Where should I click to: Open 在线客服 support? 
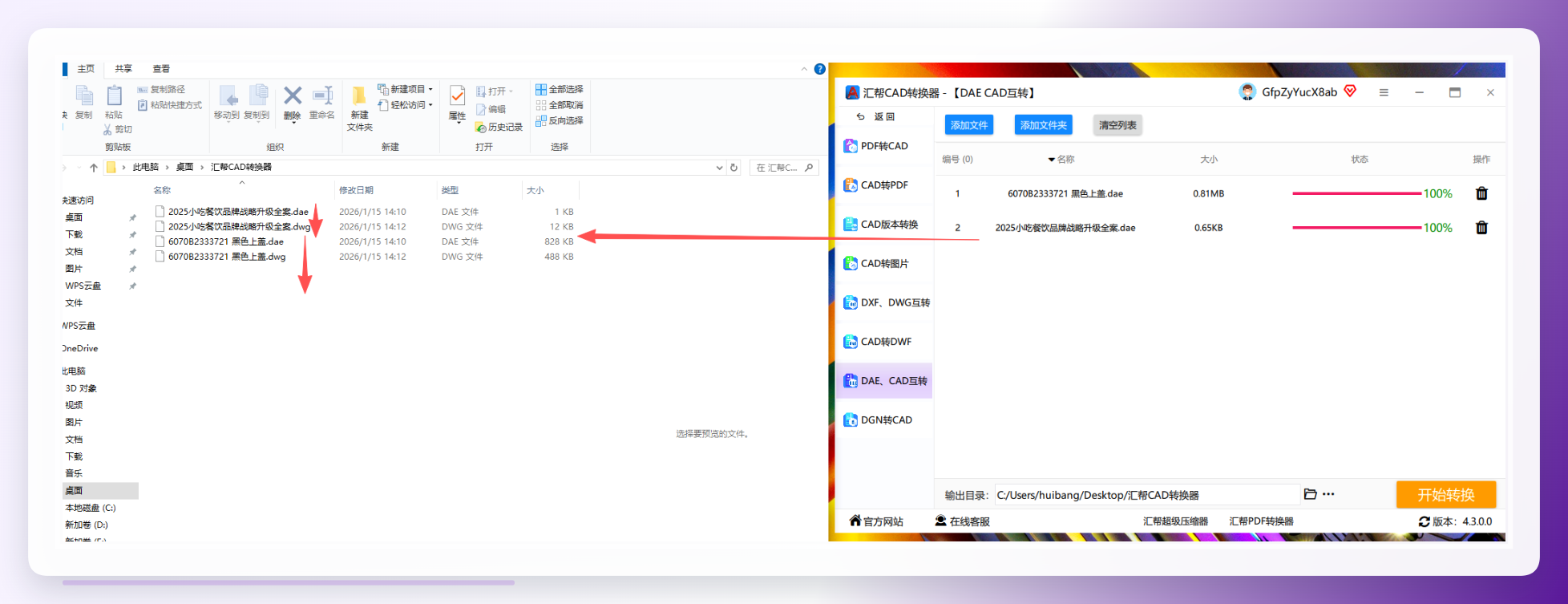(962, 521)
